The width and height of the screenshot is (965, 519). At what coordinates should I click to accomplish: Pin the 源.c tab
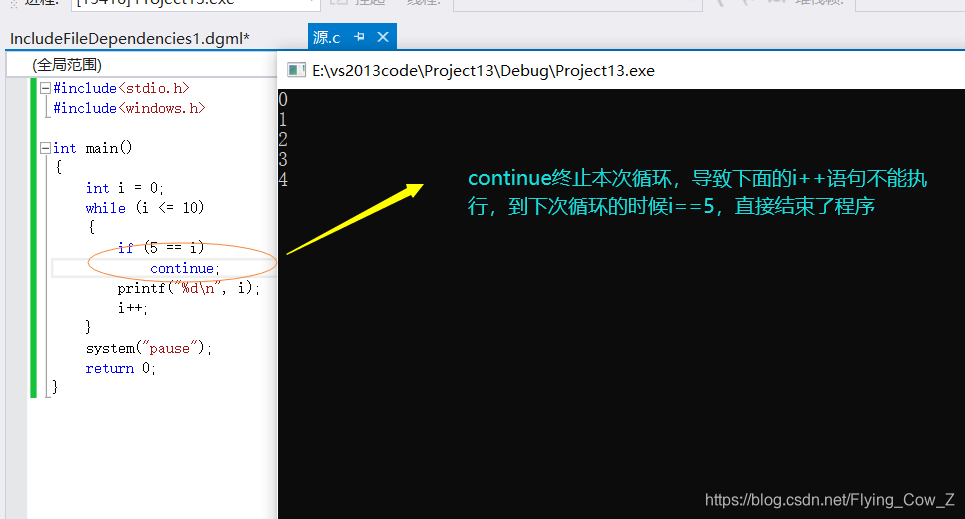[x=359, y=37]
